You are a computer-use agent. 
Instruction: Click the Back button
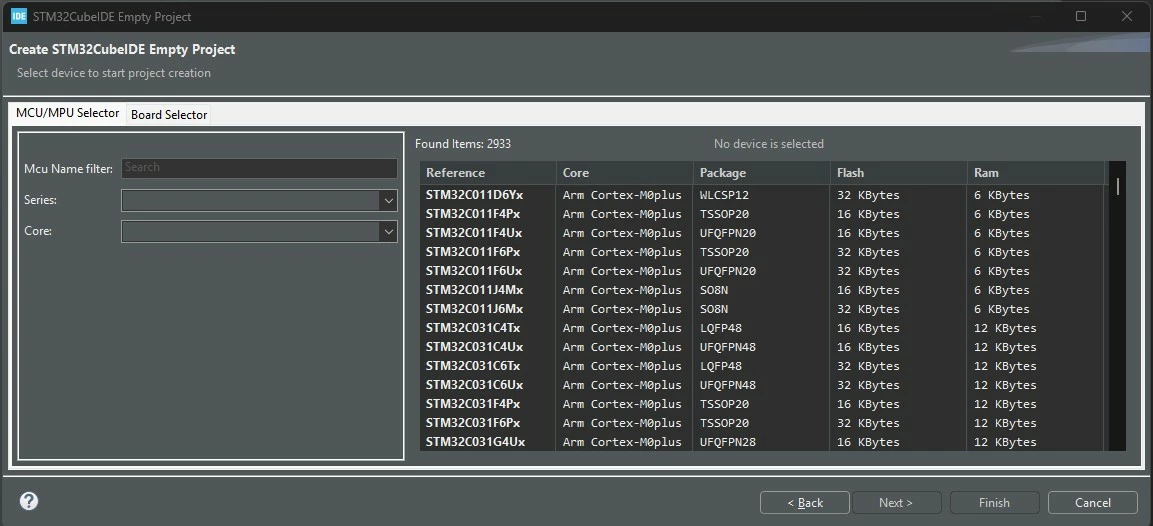pos(804,502)
